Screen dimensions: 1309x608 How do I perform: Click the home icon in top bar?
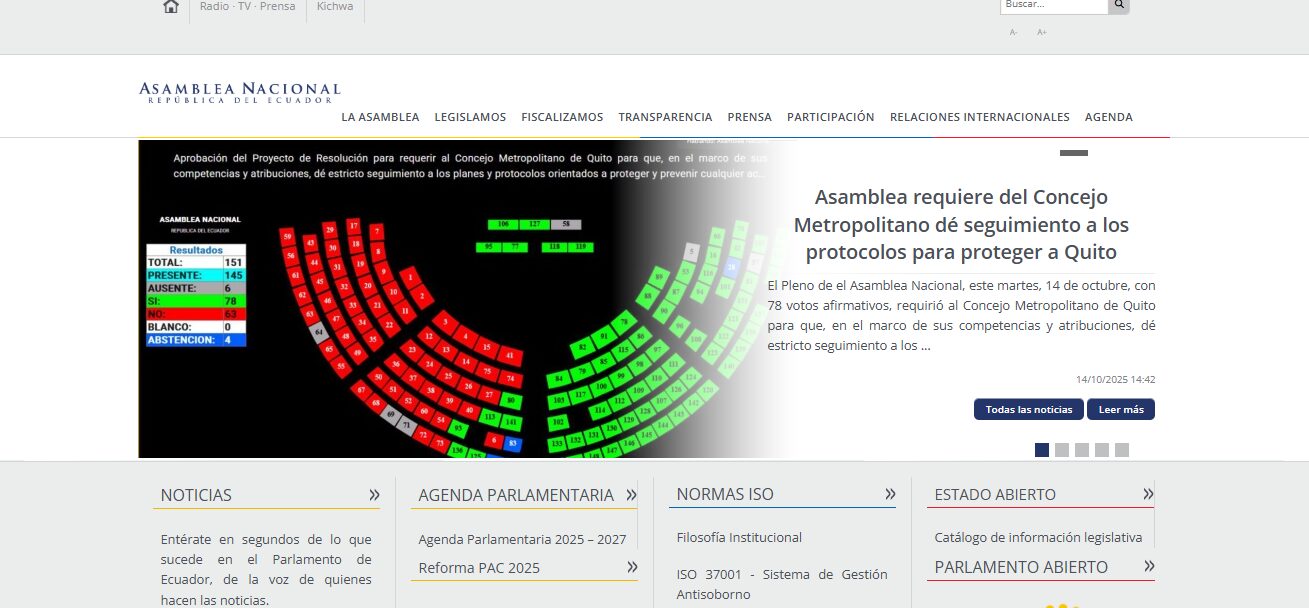click(171, 7)
